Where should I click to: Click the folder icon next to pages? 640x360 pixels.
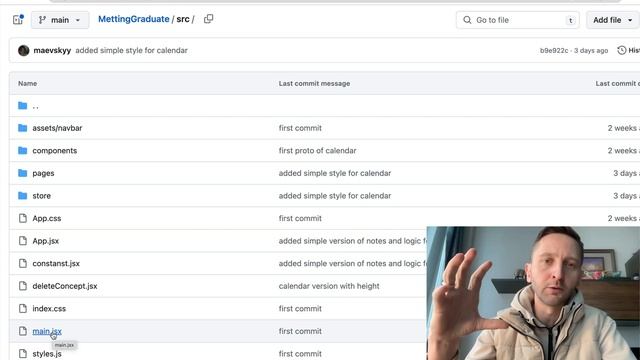[x=22, y=173]
